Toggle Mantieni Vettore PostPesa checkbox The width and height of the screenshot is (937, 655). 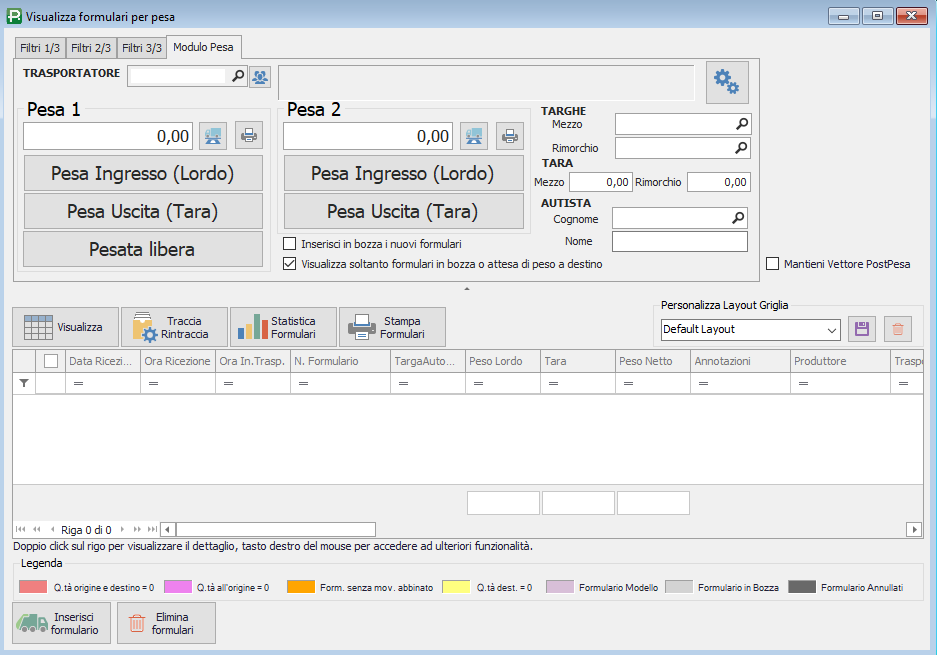[773, 264]
